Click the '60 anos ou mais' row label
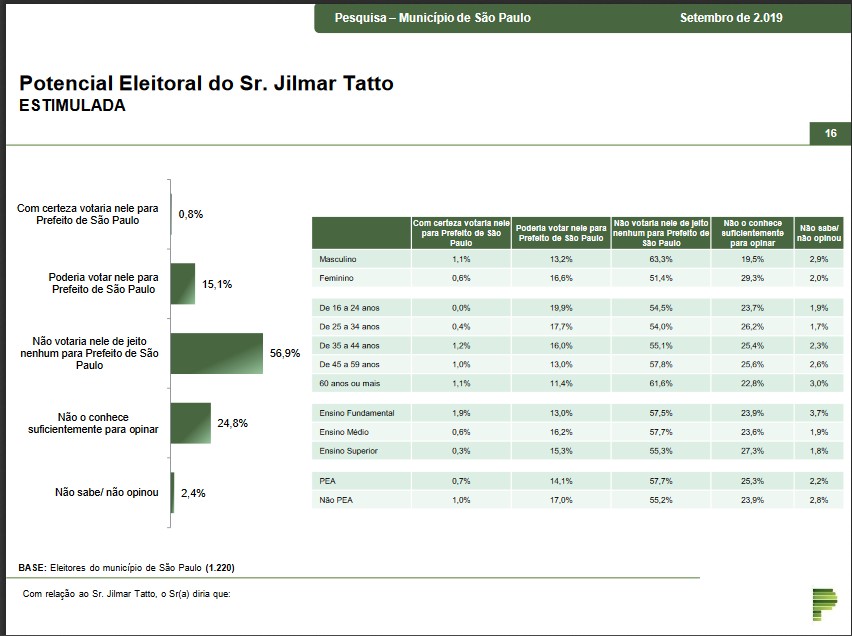The height and width of the screenshot is (636, 852). (x=349, y=382)
